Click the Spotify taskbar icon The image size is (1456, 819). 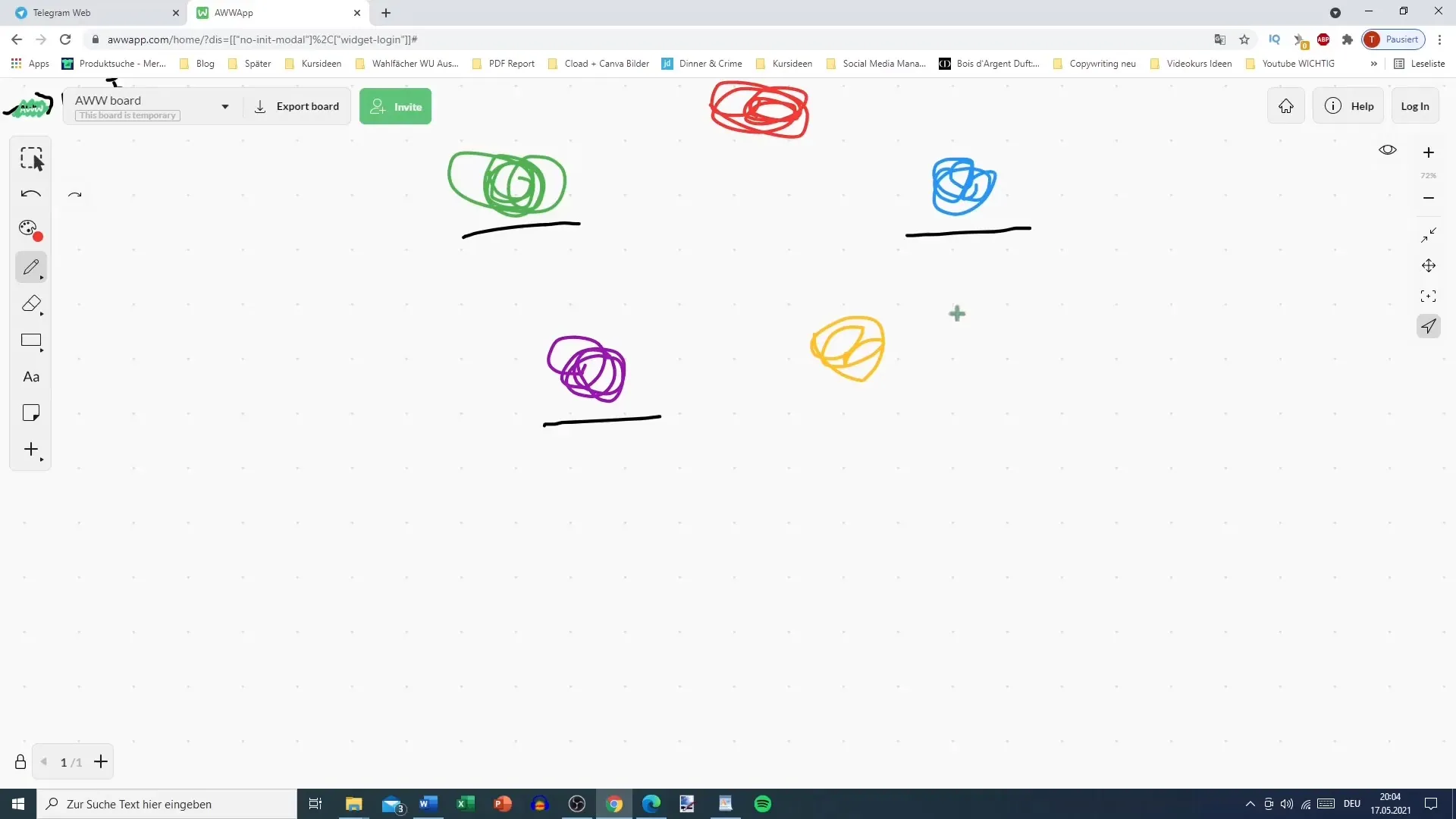coord(763,803)
